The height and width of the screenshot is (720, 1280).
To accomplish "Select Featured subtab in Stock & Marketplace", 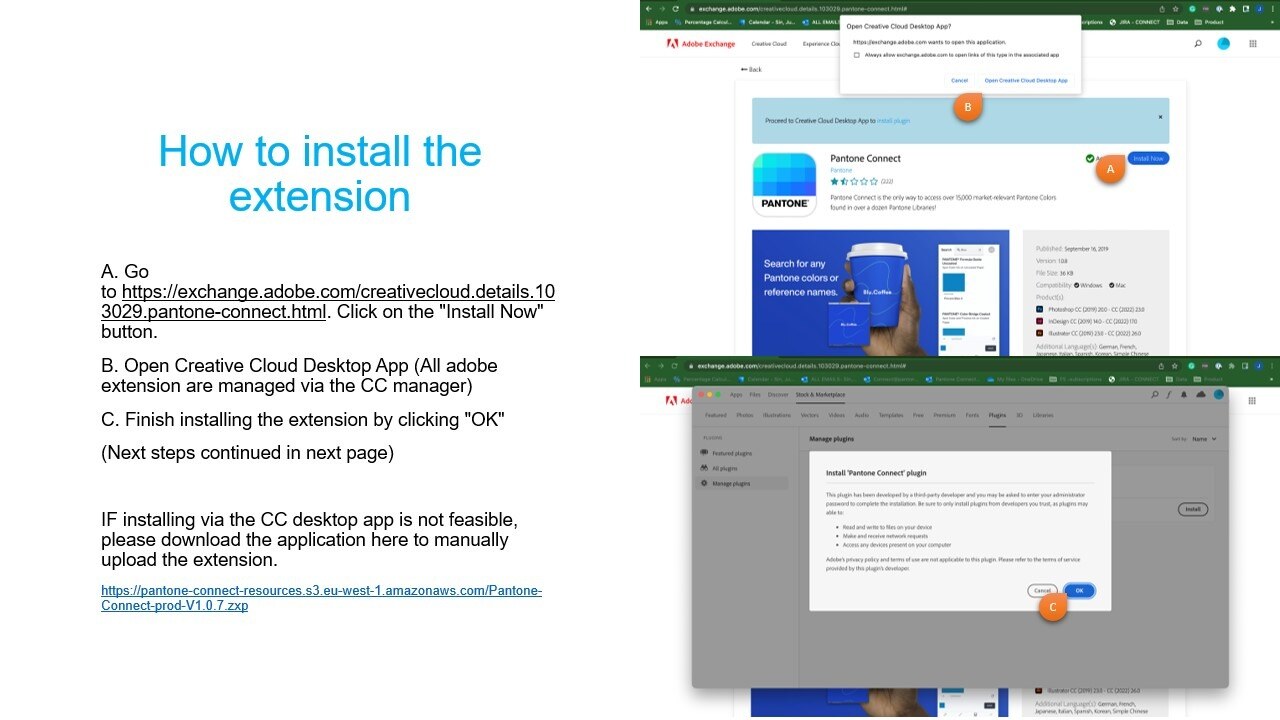I will point(716,414).
